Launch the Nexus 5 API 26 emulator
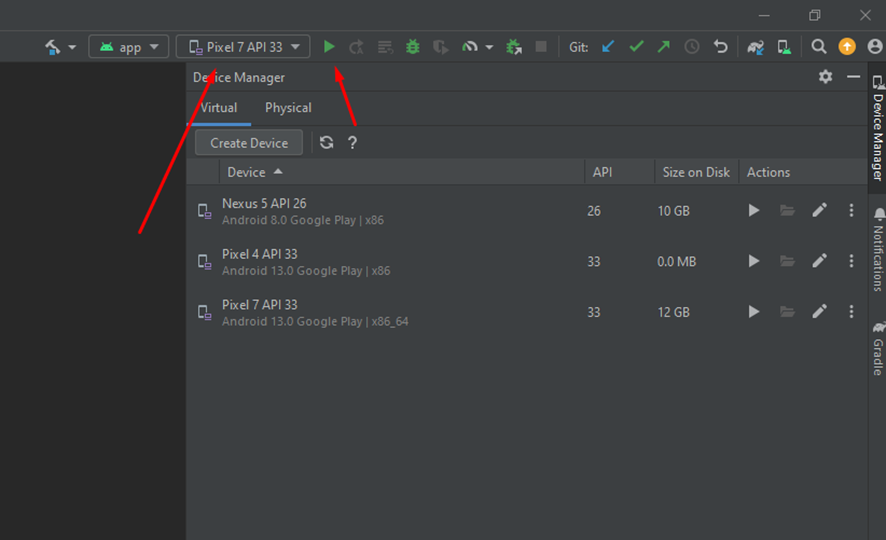Image resolution: width=886 pixels, height=540 pixels. (x=754, y=211)
